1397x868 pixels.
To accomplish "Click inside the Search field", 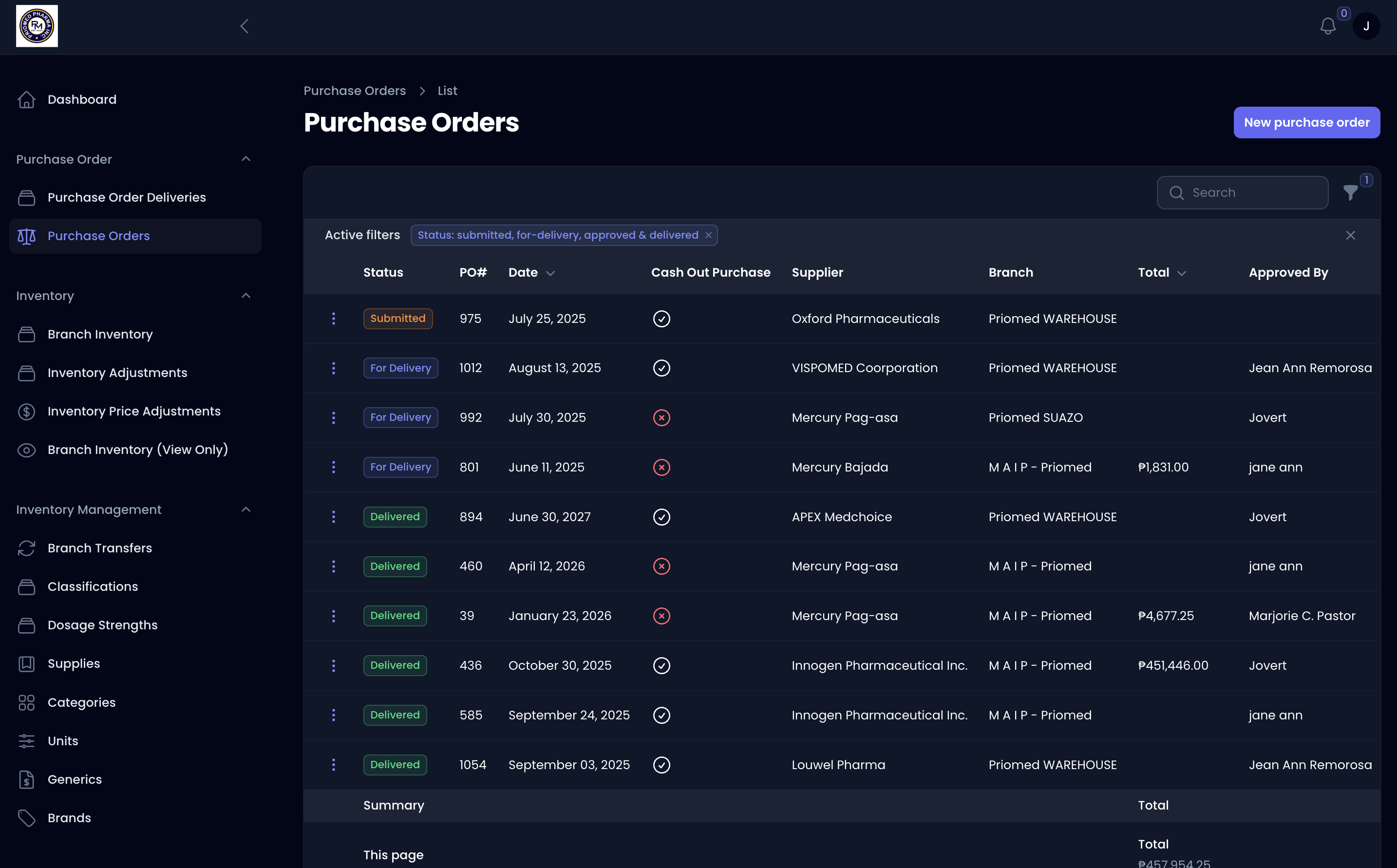I will [1243, 192].
